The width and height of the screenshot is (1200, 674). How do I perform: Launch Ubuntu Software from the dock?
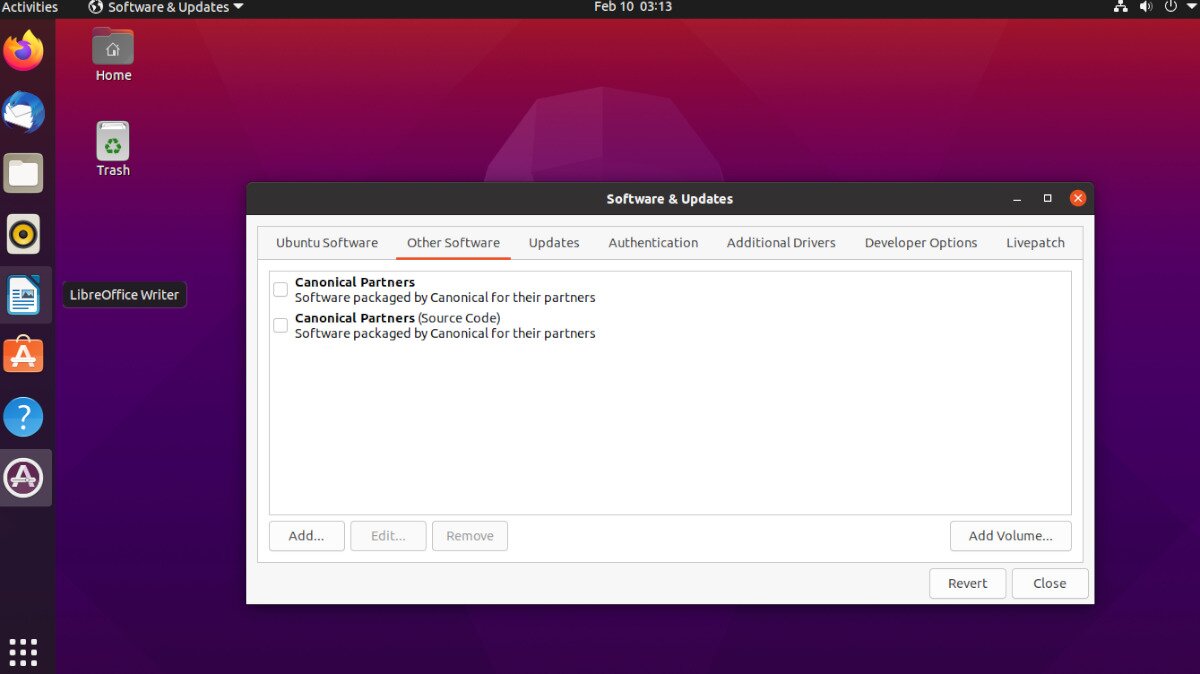pos(24,354)
